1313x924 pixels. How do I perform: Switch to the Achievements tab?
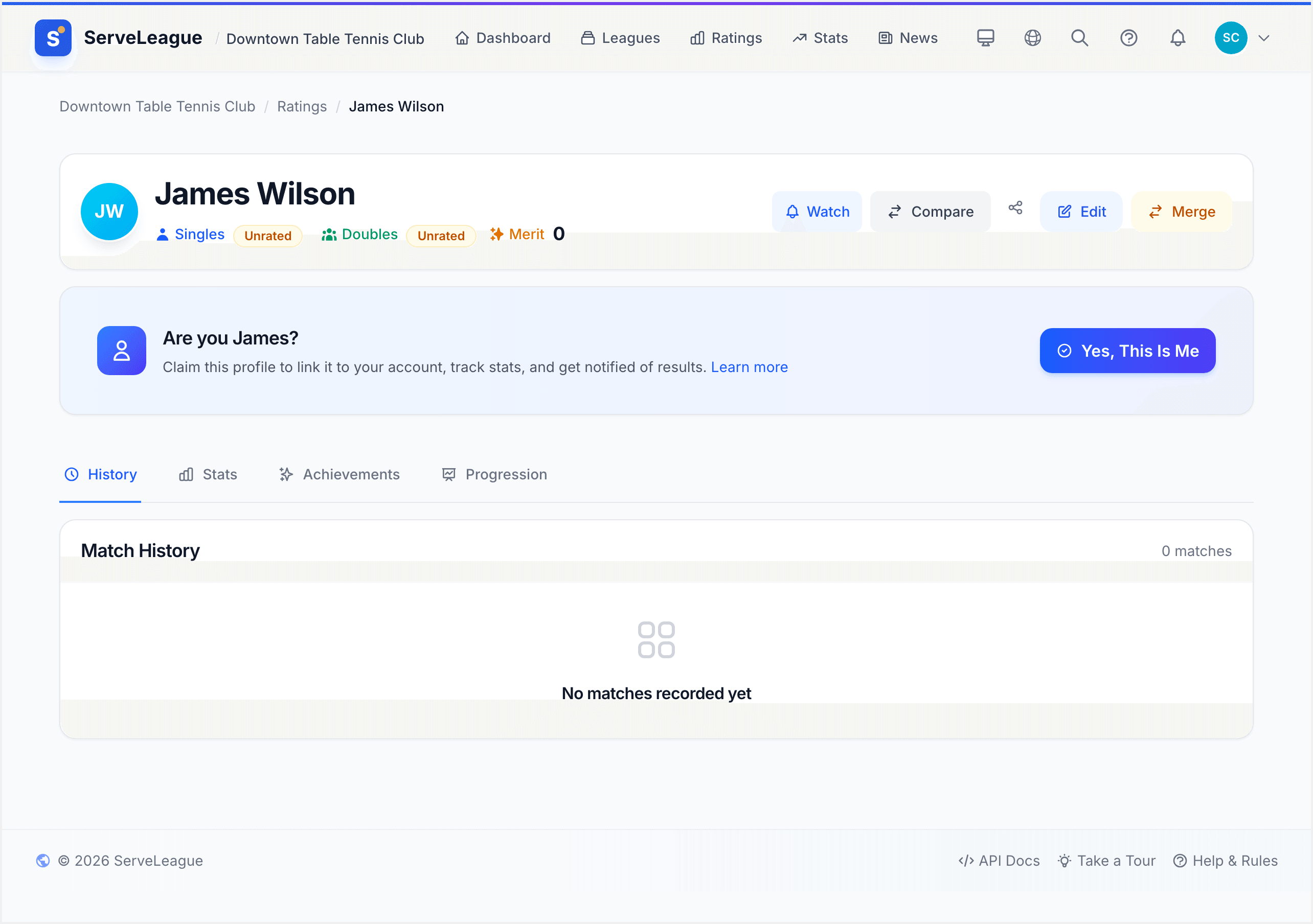(x=339, y=474)
